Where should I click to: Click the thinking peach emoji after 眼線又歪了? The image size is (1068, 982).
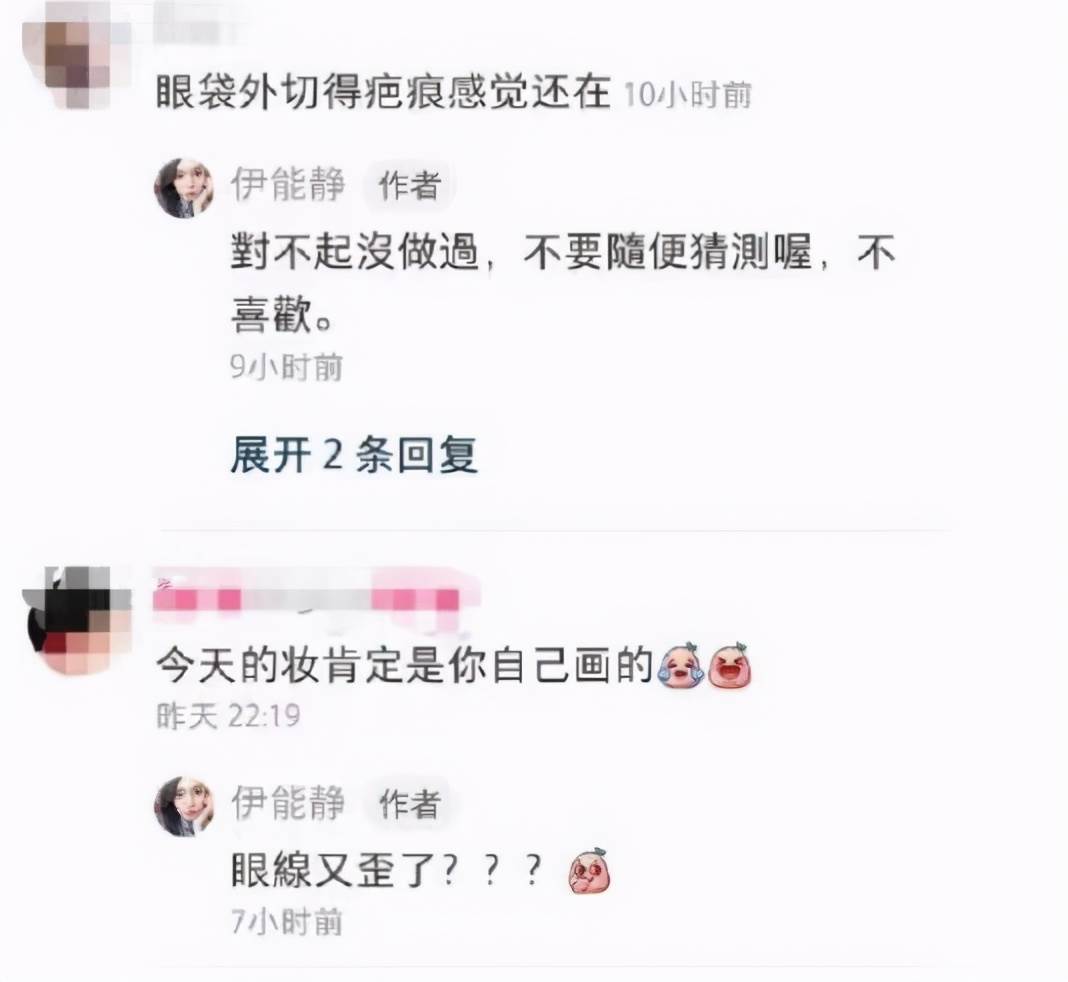click(x=589, y=870)
